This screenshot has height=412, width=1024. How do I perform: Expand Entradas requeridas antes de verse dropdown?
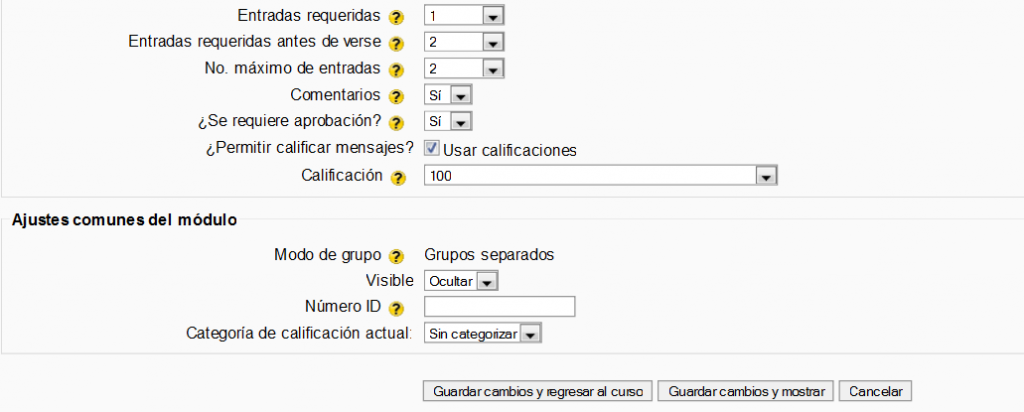tap(464, 43)
